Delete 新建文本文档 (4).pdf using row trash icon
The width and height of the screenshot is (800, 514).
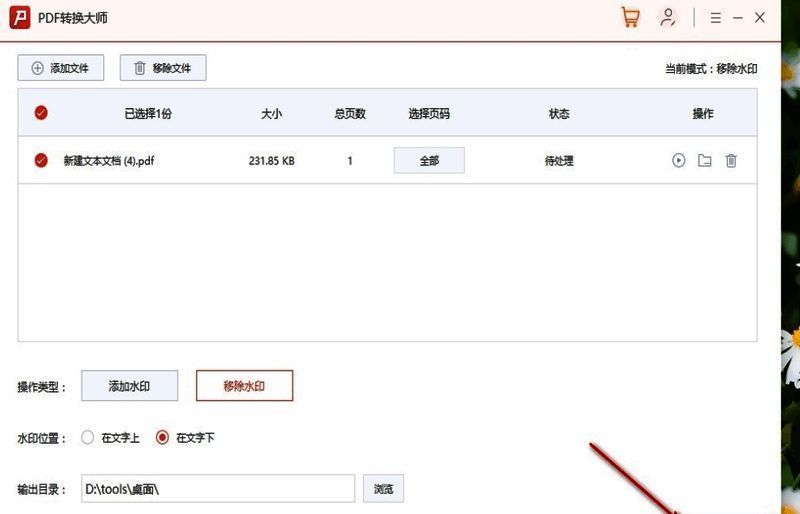pyautogui.click(x=731, y=160)
